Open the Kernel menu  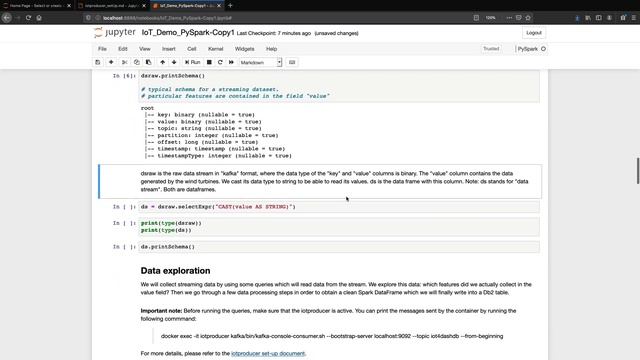[x=216, y=49]
